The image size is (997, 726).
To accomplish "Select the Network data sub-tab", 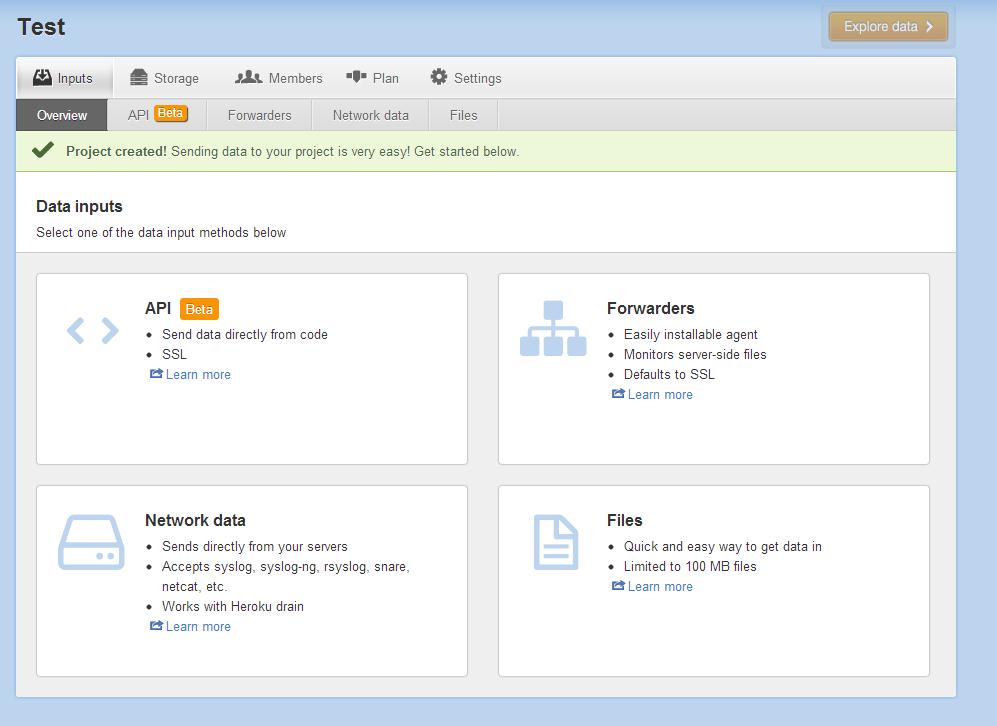I will [370, 115].
